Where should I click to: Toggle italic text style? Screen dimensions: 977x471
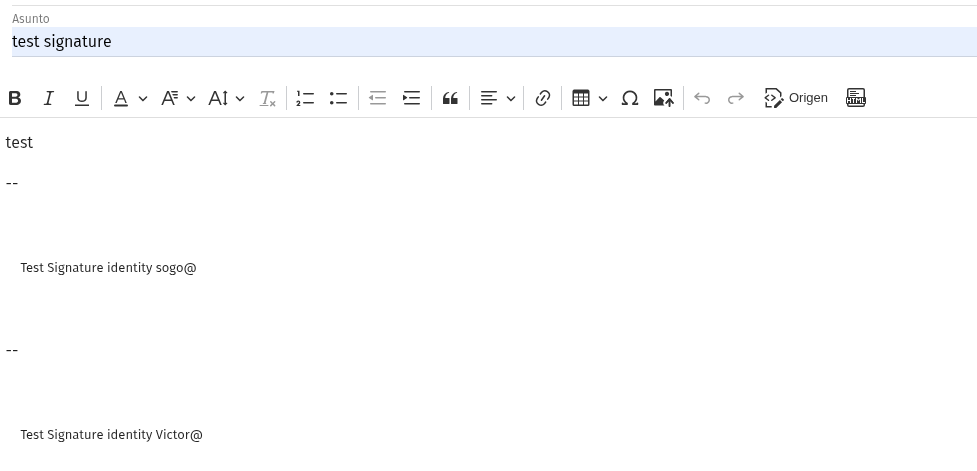48,98
